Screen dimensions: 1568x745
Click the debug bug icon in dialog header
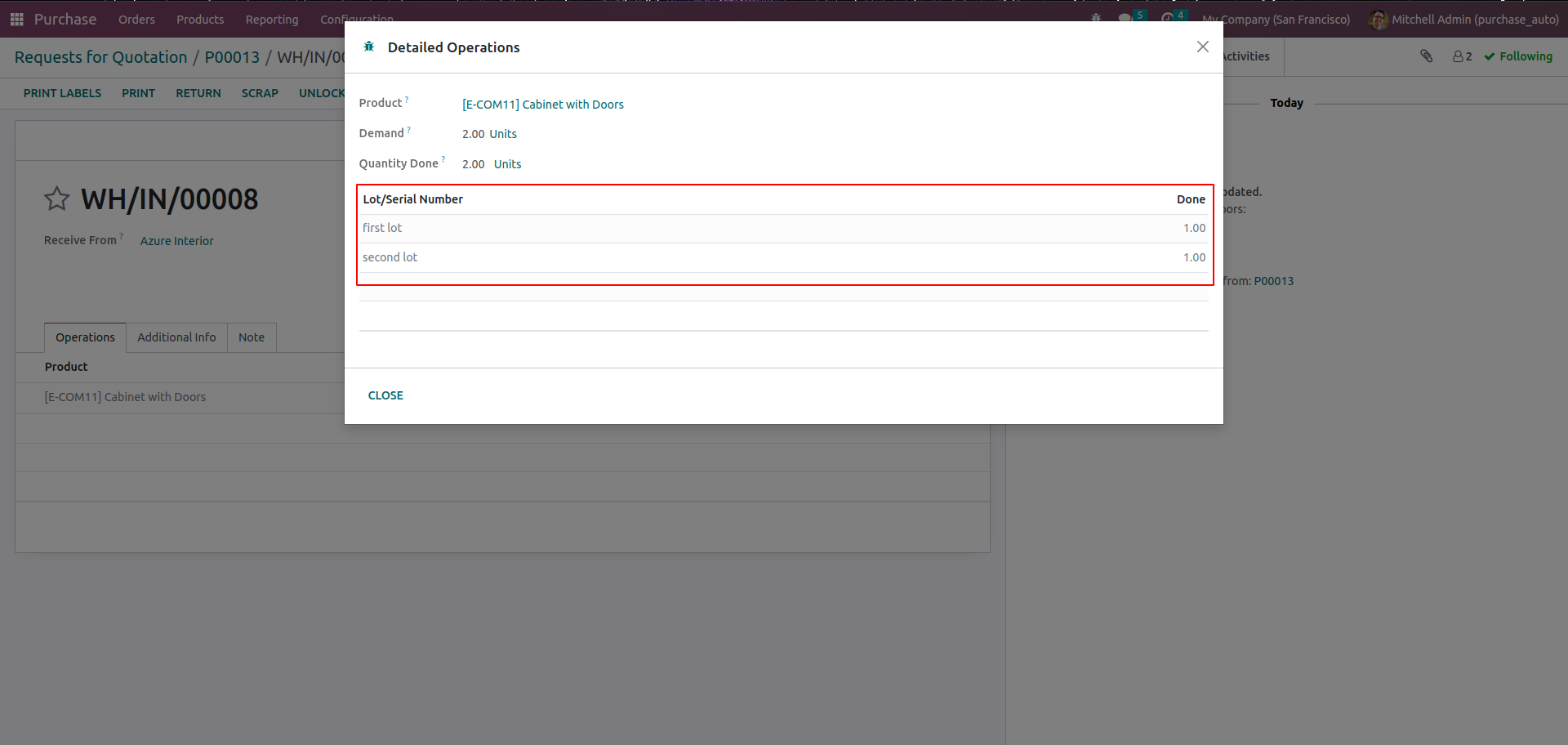click(369, 47)
